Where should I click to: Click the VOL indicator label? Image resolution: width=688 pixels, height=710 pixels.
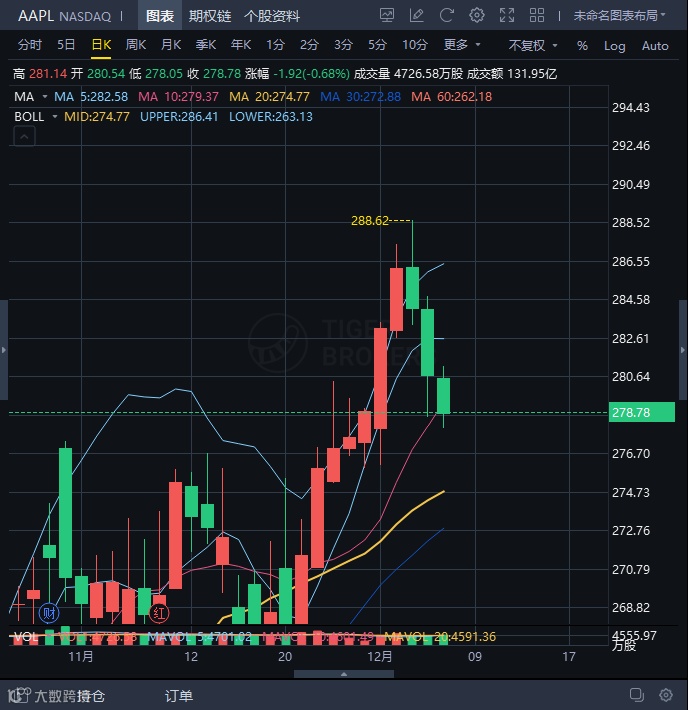tap(26, 637)
